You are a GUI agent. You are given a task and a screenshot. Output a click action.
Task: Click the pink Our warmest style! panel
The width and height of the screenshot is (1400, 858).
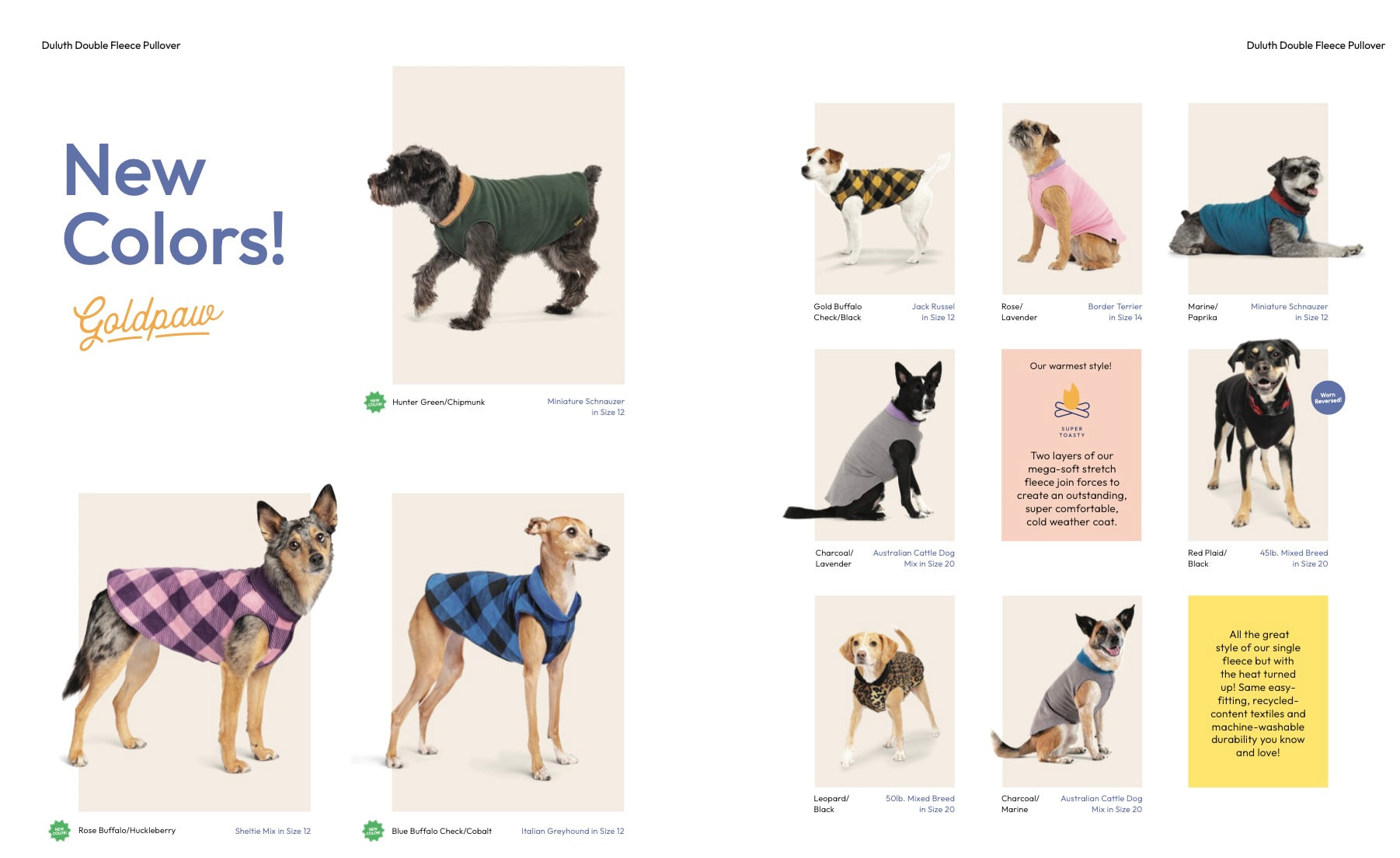click(1071, 445)
